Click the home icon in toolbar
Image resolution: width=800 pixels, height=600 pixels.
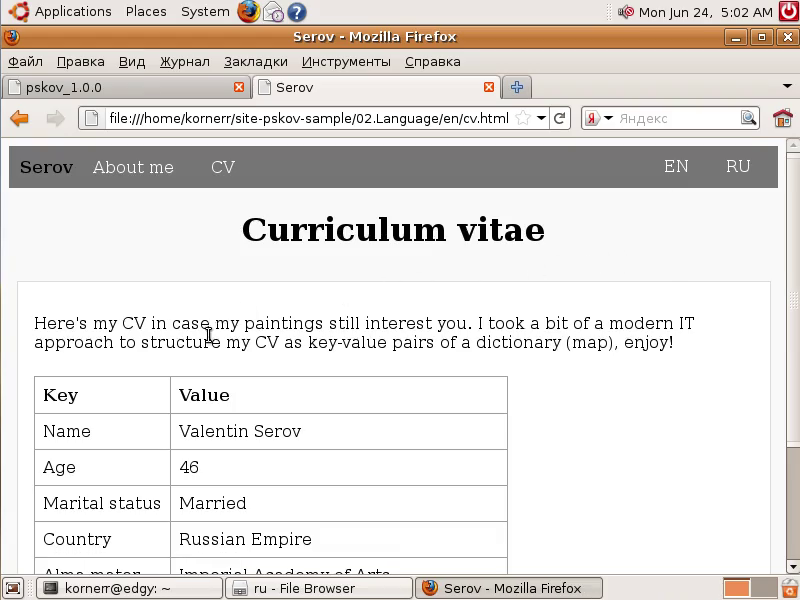(x=782, y=118)
